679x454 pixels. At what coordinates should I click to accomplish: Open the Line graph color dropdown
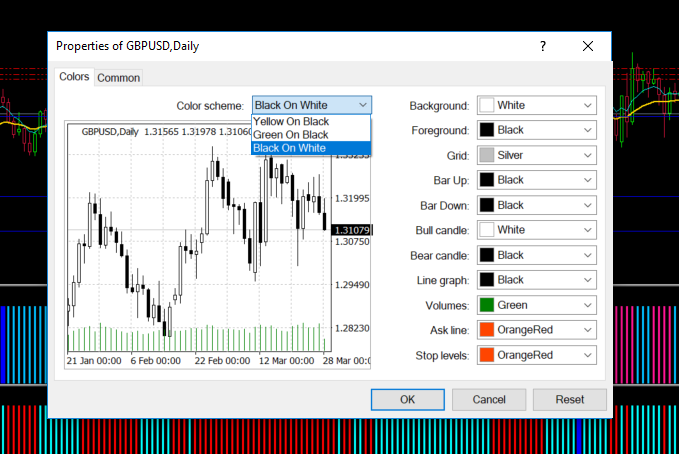click(x=537, y=280)
